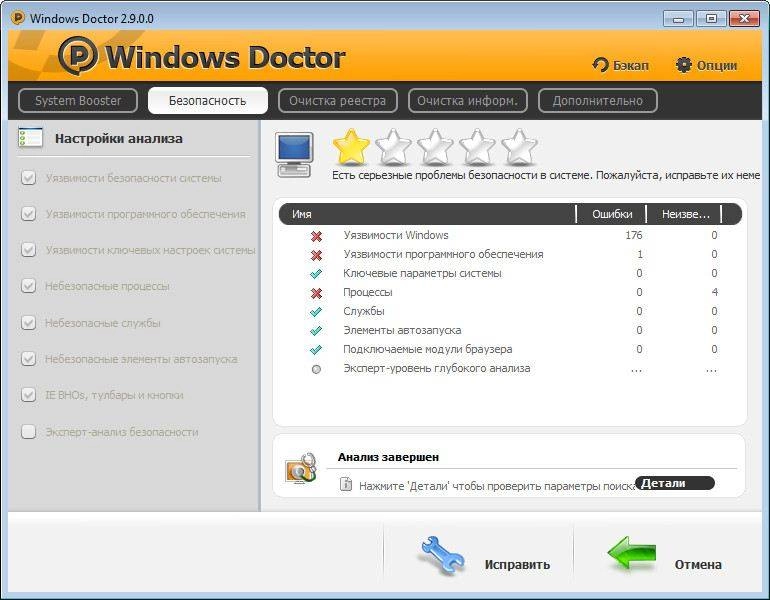
Task: Click grey circle beside Эксперт-уровень глубокого анализа
Action: [x=316, y=369]
